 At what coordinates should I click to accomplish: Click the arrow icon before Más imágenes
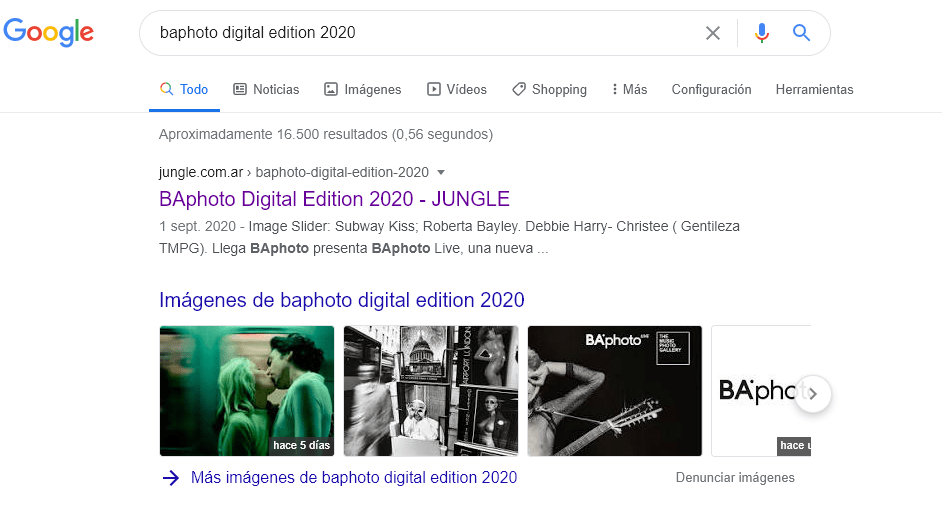171,478
